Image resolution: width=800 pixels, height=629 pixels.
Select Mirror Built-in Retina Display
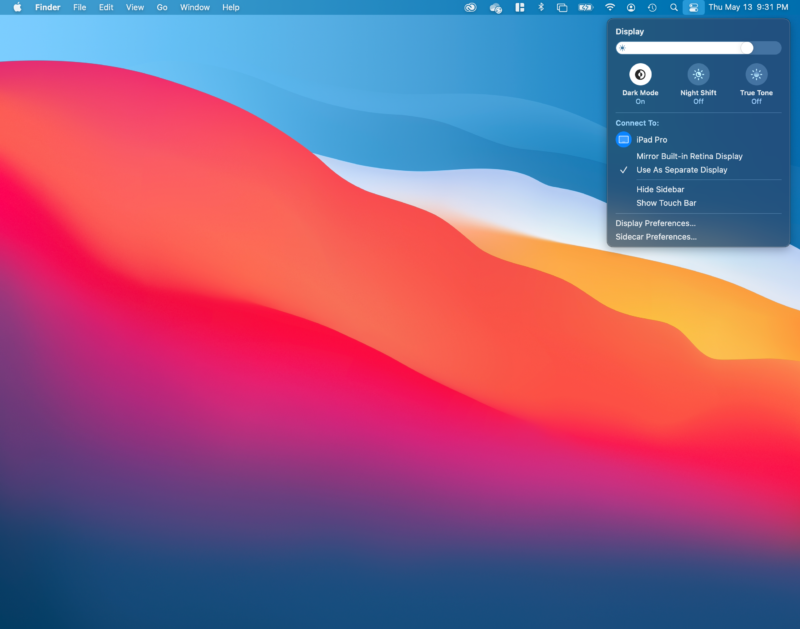(x=689, y=156)
